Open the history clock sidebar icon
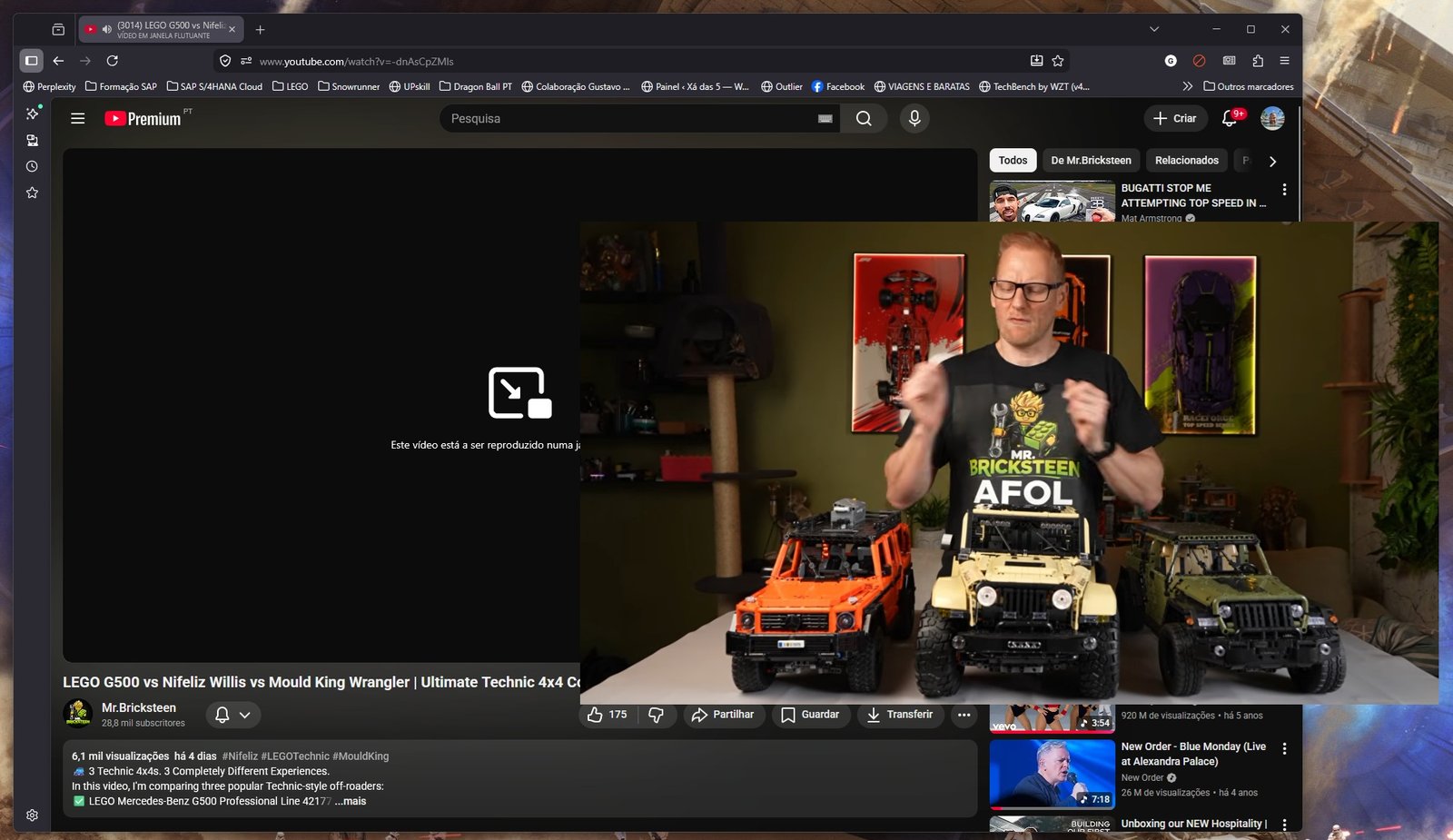The height and width of the screenshot is (840, 1453). pos(32,166)
